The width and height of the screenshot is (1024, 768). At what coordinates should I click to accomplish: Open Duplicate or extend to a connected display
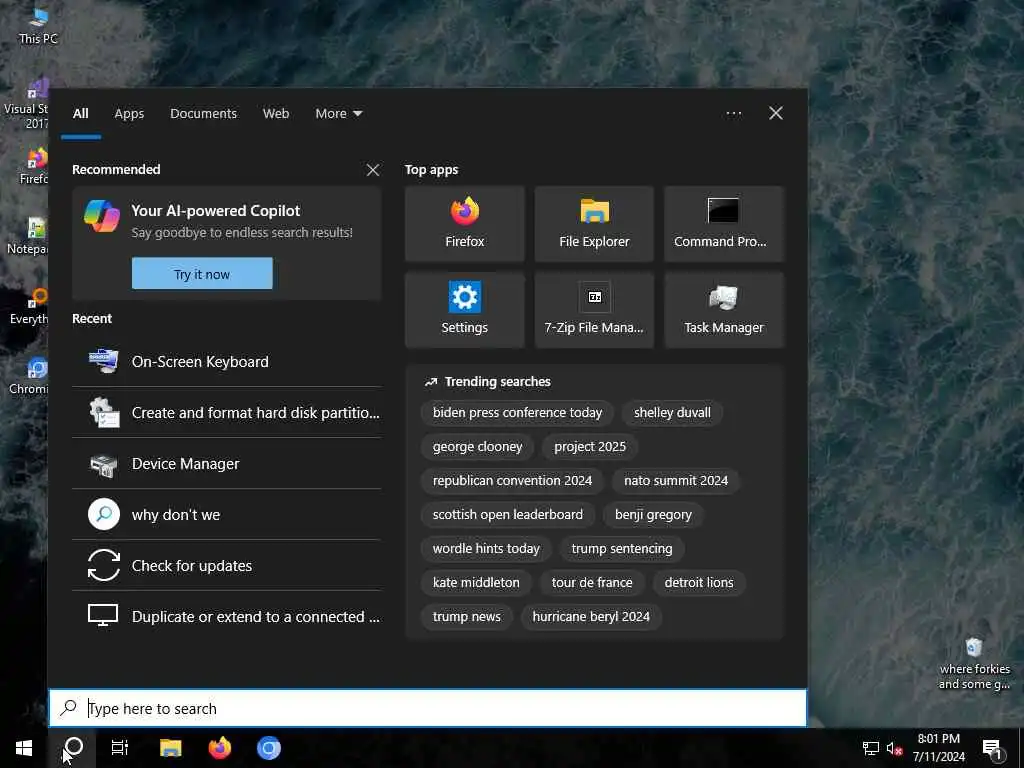point(226,616)
